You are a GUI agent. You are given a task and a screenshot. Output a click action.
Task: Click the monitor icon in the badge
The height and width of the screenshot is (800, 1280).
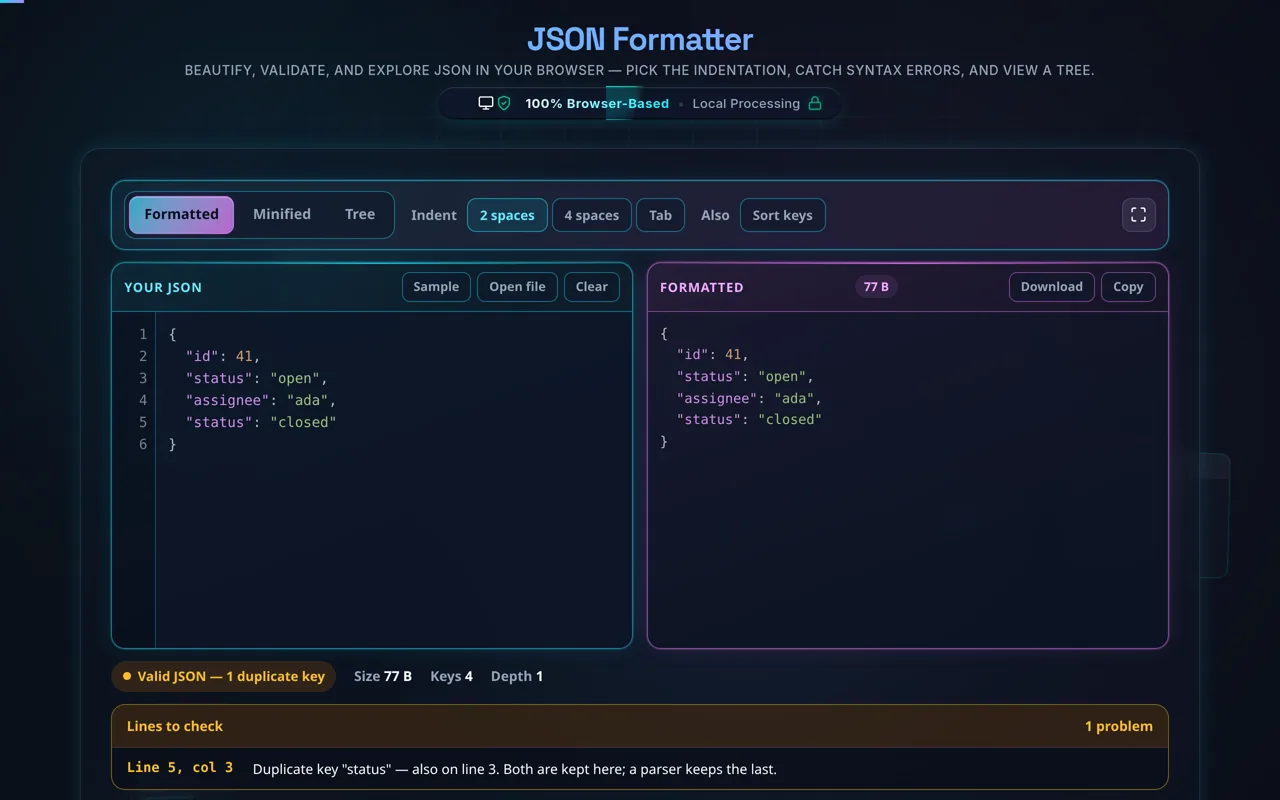point(486,103)
